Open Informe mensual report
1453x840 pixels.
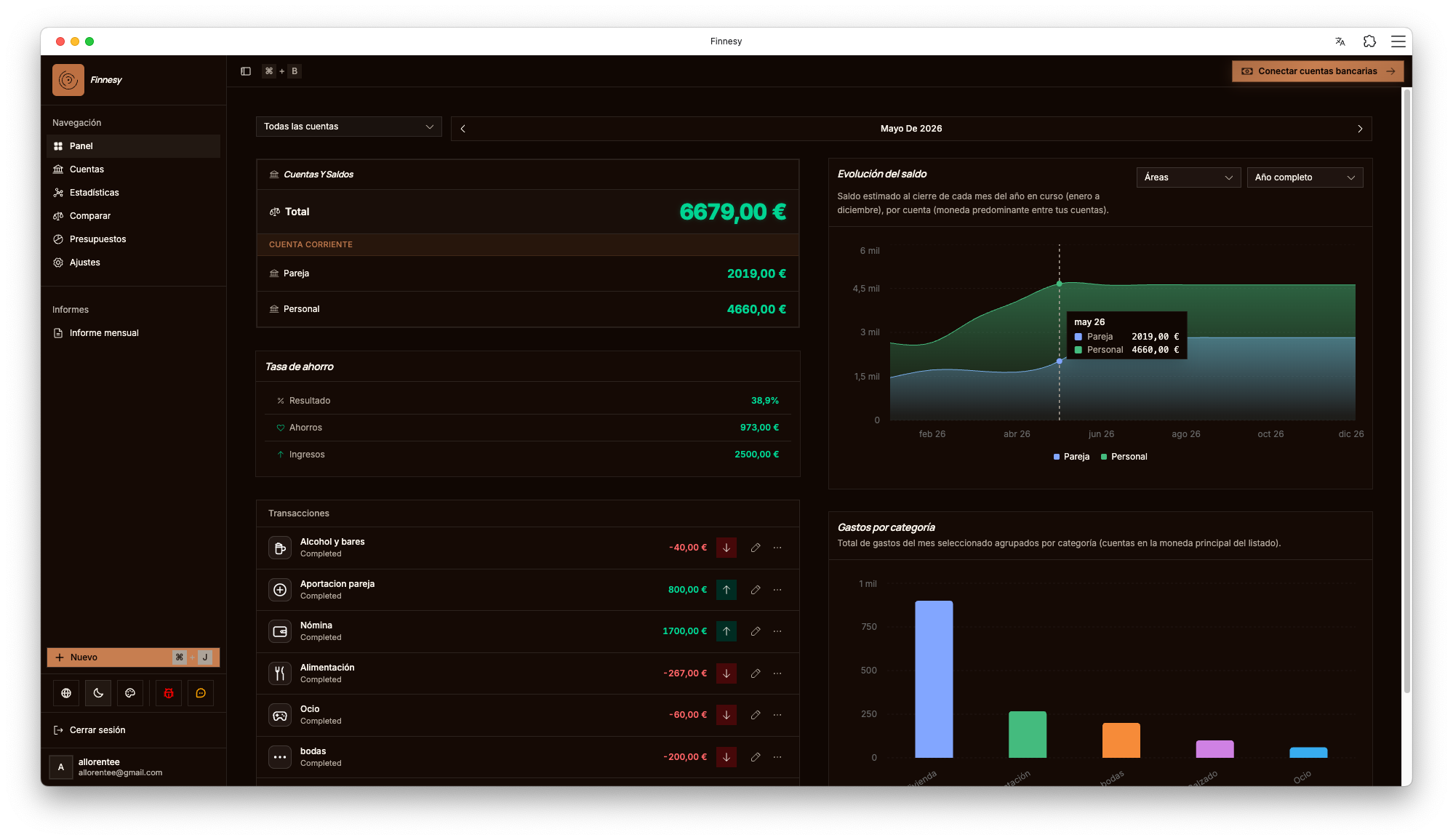coord(134,333)
